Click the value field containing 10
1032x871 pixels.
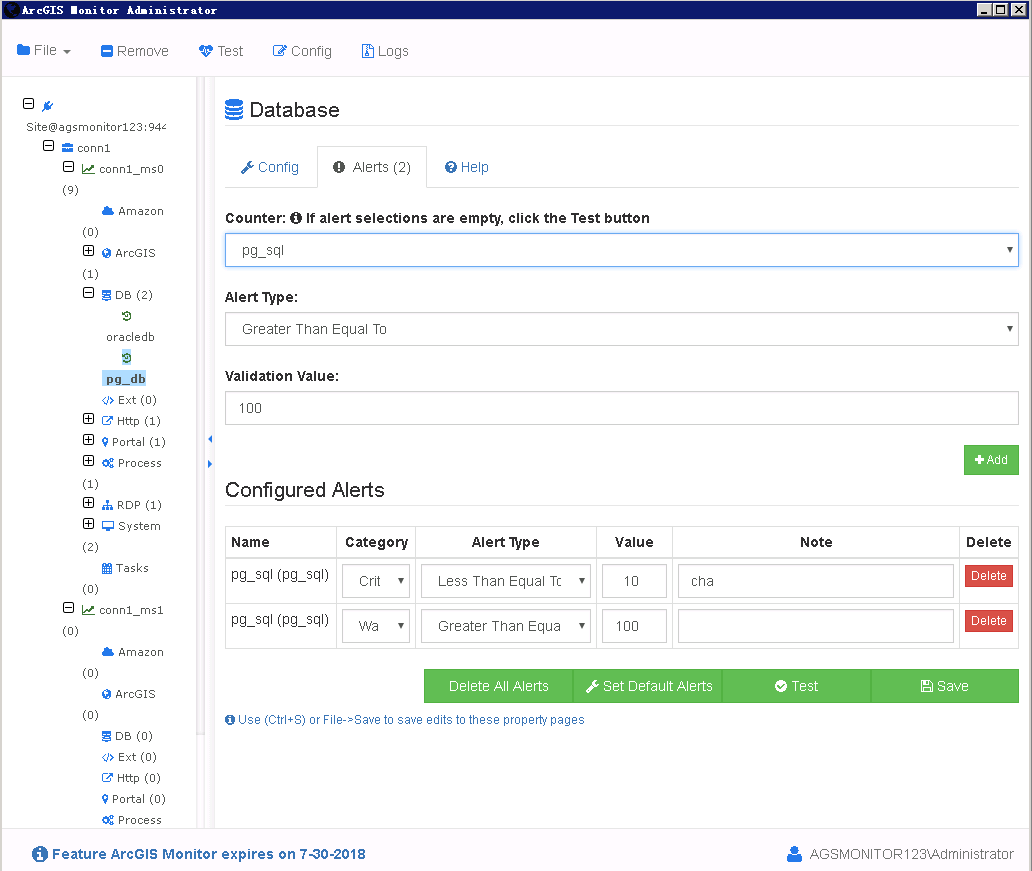click(x=634, y=581)
